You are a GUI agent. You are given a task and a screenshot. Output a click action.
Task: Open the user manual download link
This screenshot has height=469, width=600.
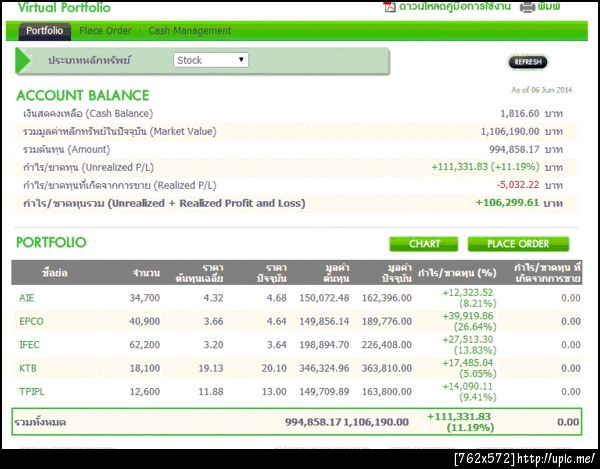pyautogui.click(x=455, y=7)
